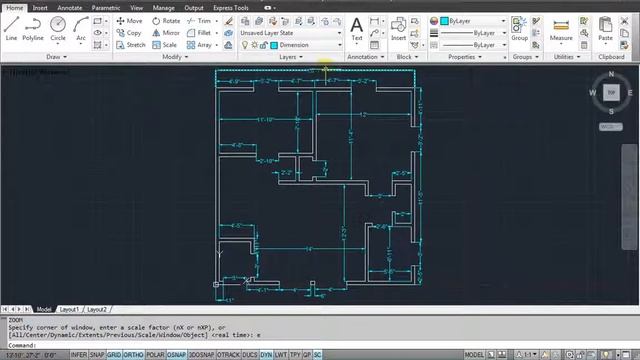Click the Erase icon in Modify panel
Viewport: 640px width, 360px height.
pos(229,21)
